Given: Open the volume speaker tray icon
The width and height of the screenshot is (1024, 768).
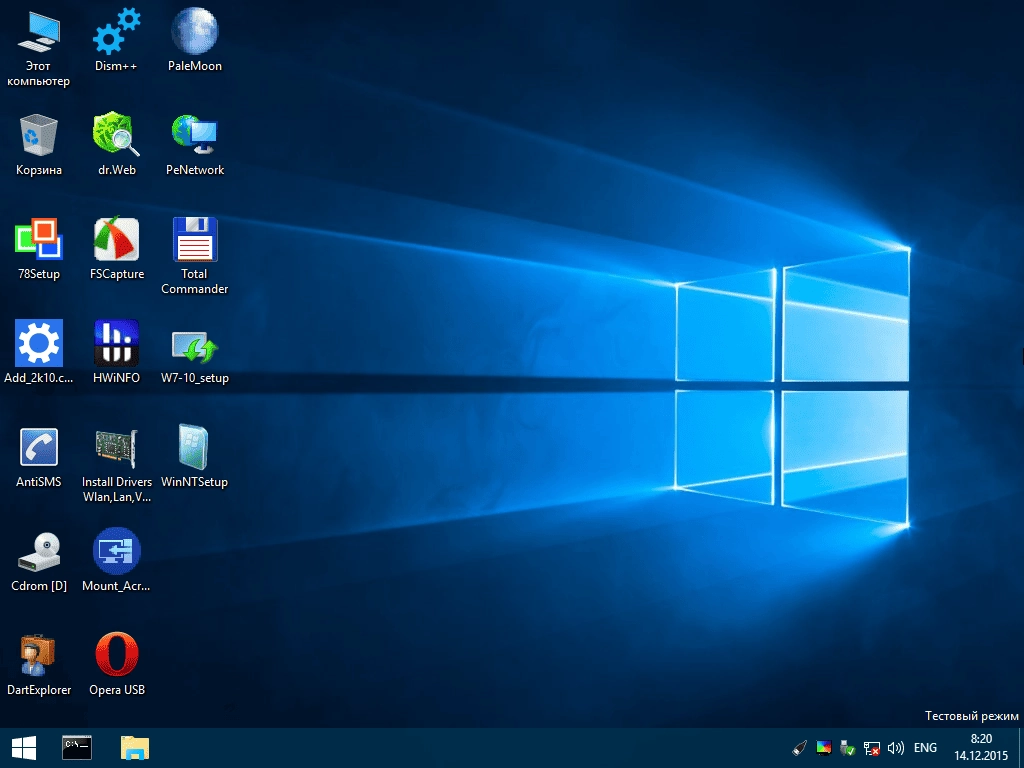Looking at the screenshot, I should pos(895,748).
